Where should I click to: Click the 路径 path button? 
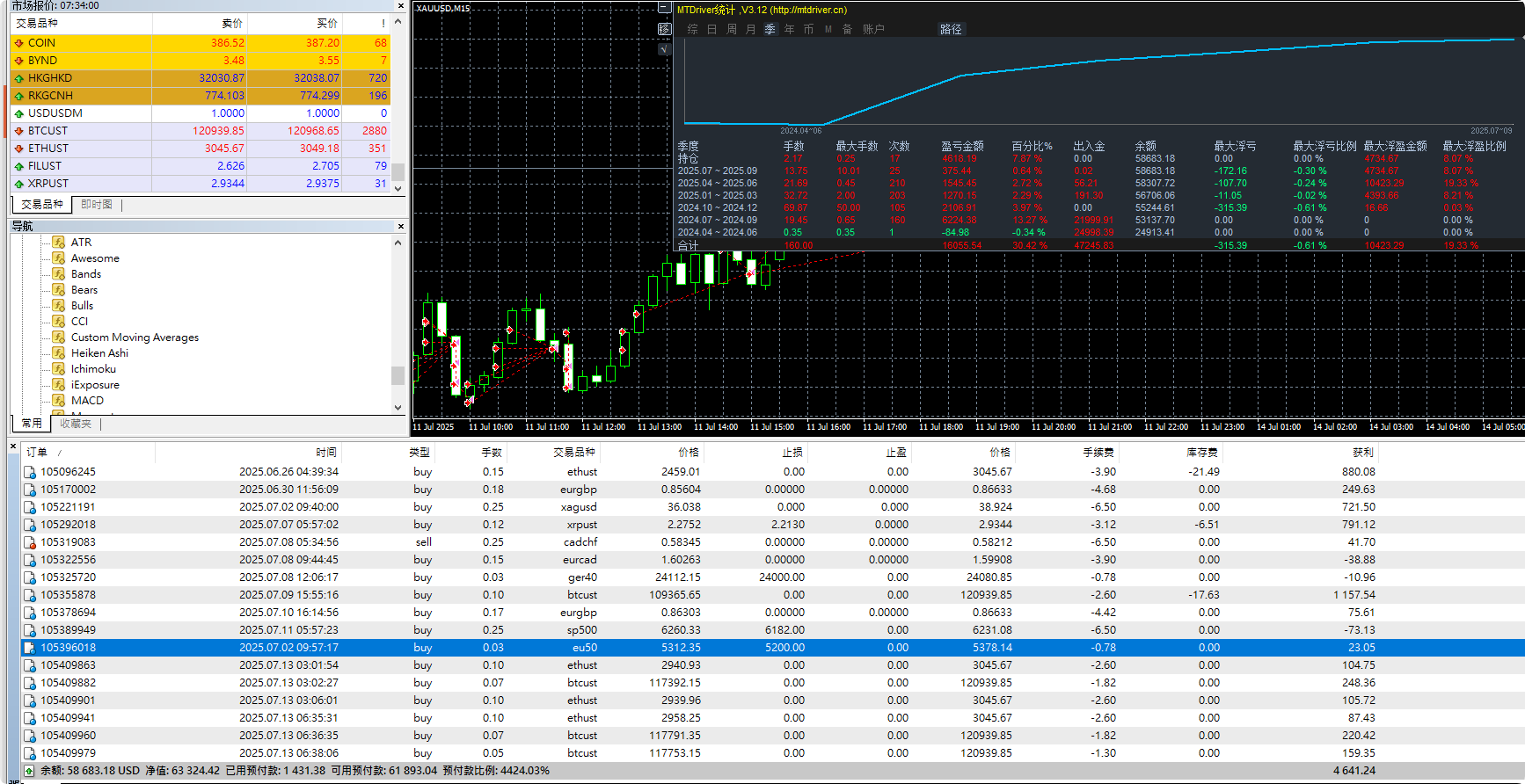[x=951, y=29]
